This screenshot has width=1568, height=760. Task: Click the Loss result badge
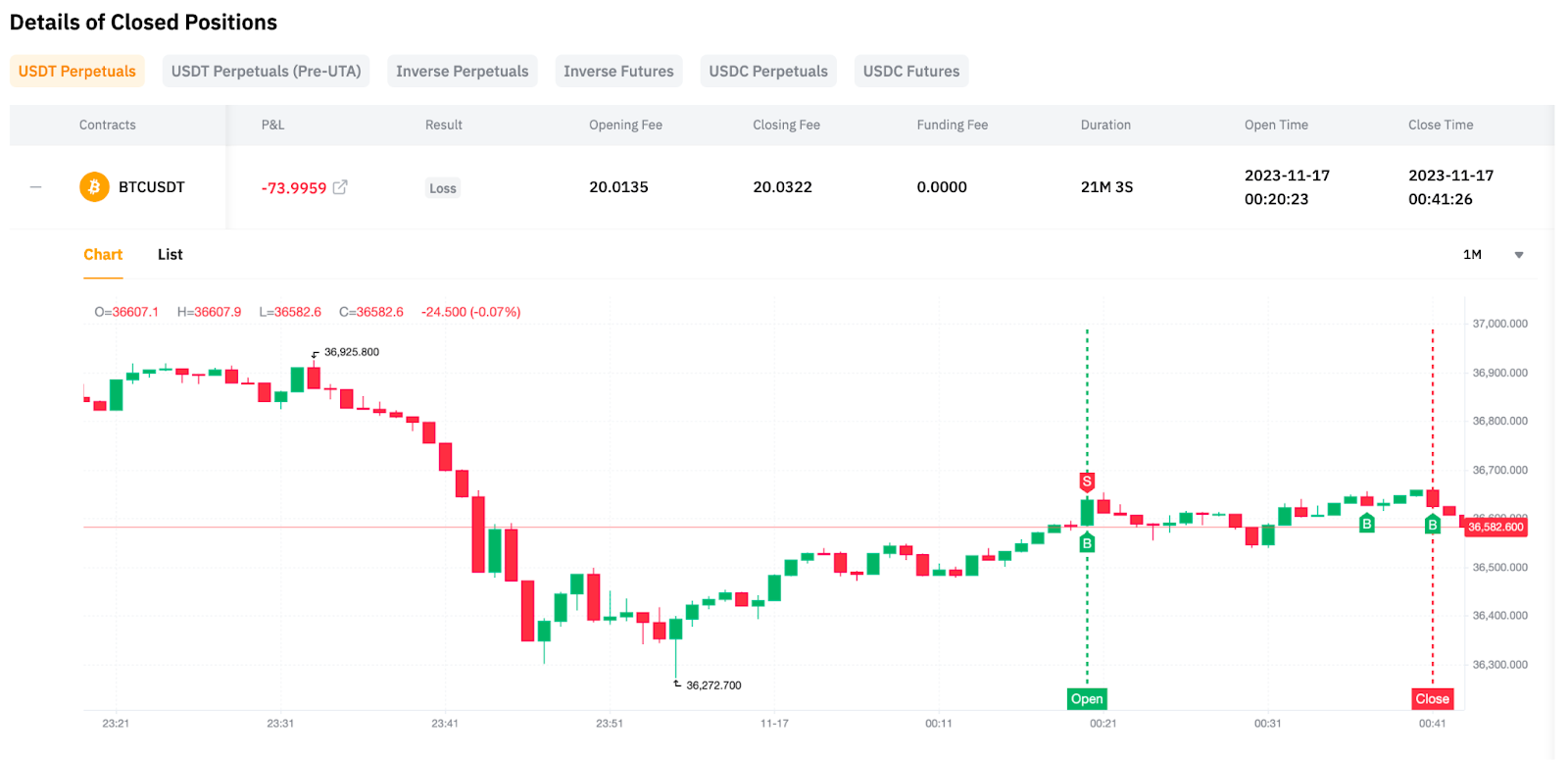443,188
